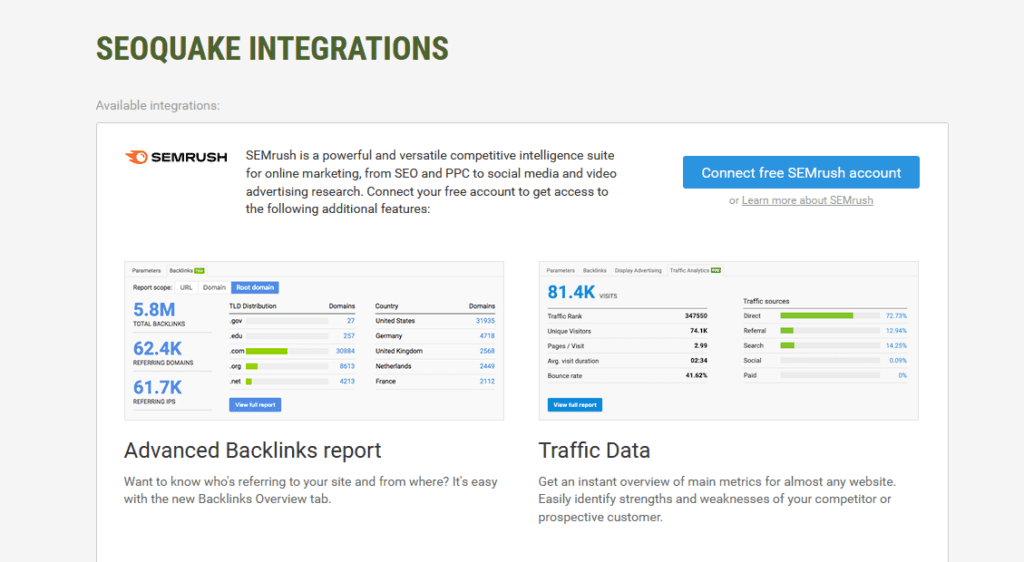The image size is (1024, 562).
Task: Open Learn more about SEMrush link
Action: click(807, 200)
